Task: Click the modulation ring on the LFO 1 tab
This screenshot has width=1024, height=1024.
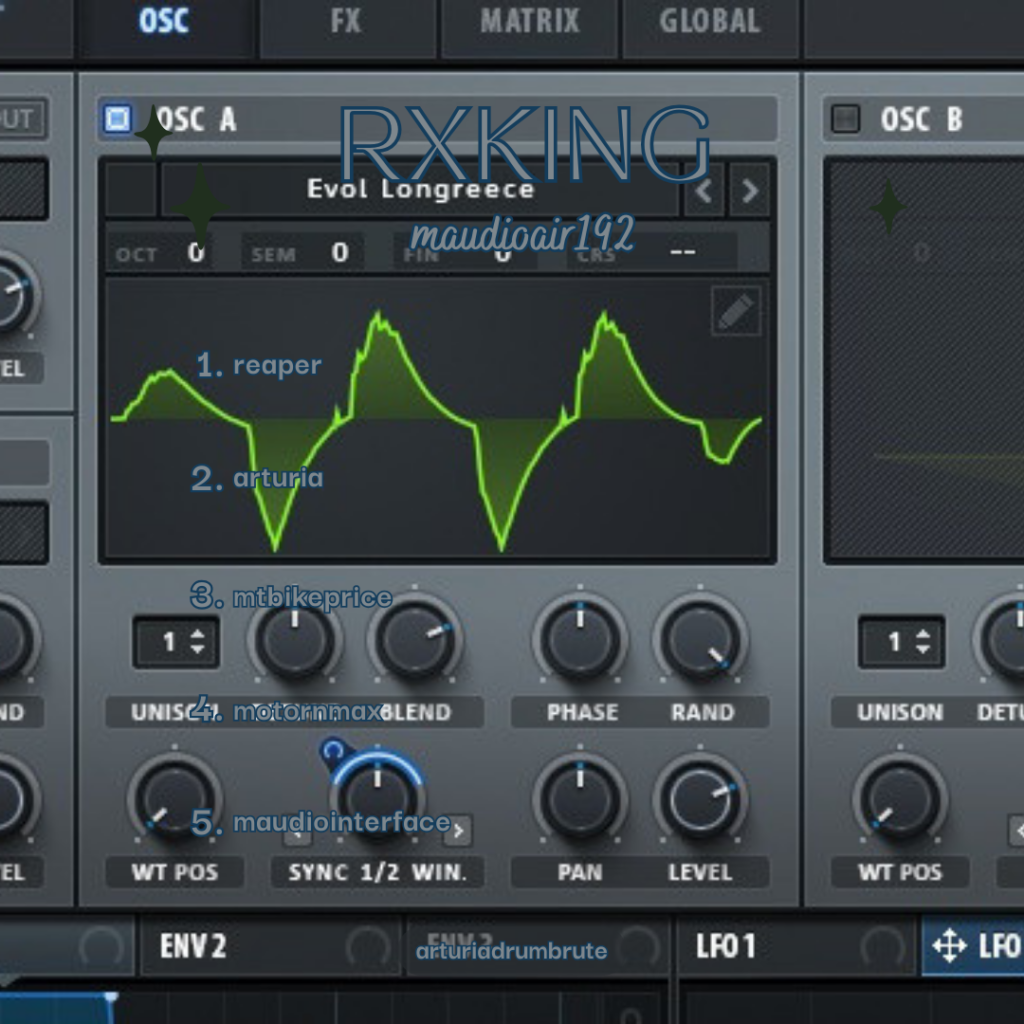Action: pos(882,946)
